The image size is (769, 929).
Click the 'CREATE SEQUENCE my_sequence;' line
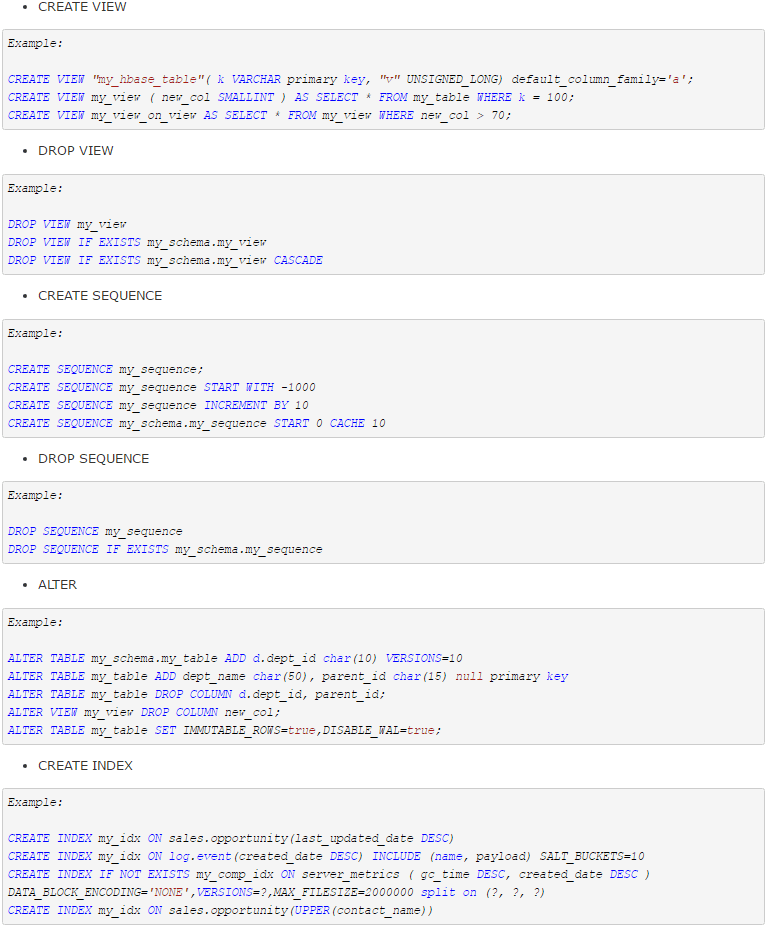(105, 369)
